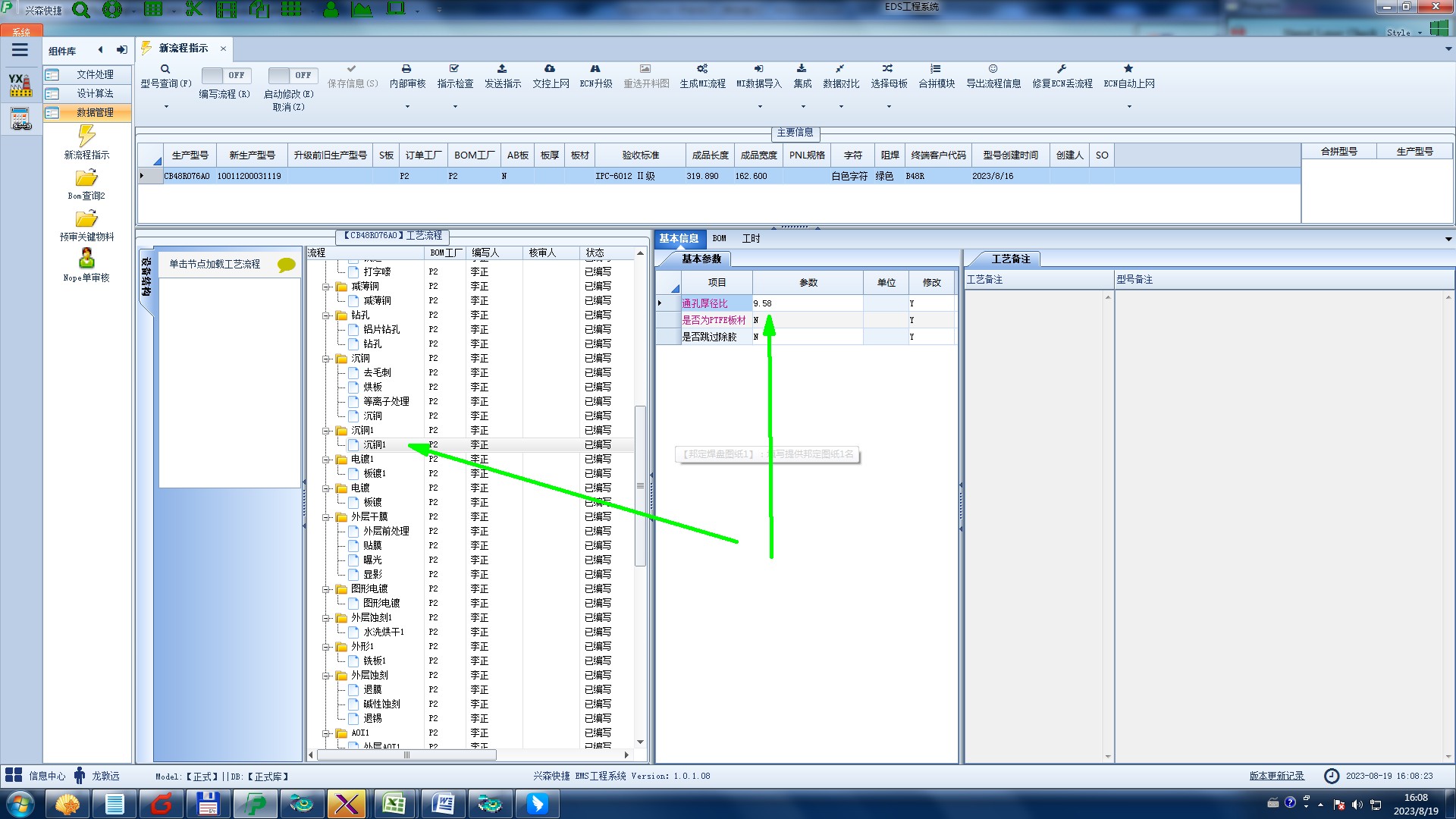Click the 发送指示 upload icon
The width and height of the screenshot is (1456, 819).
coord(502,69)
